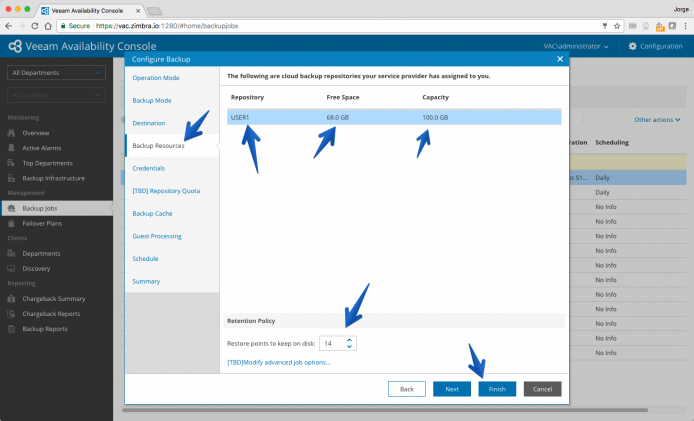
Task: Go back in the browser
Action: pos(8,26)
